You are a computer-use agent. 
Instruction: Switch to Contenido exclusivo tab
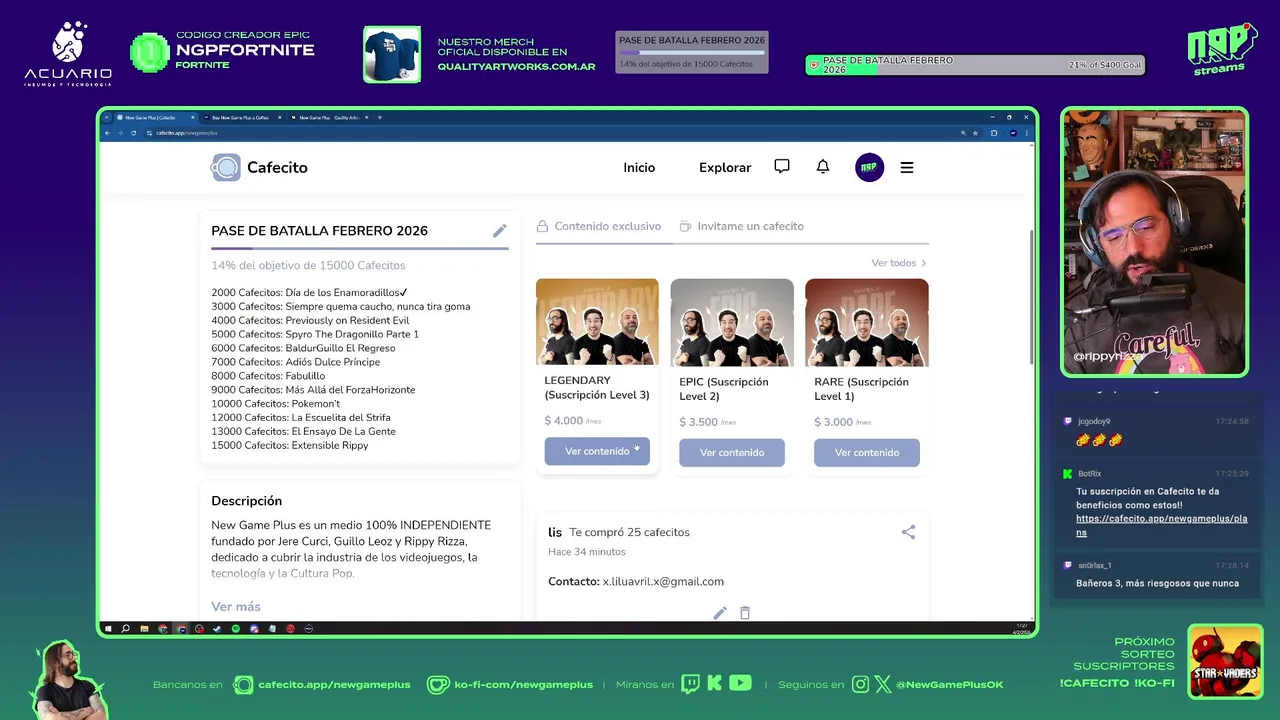tap(599, 226)
